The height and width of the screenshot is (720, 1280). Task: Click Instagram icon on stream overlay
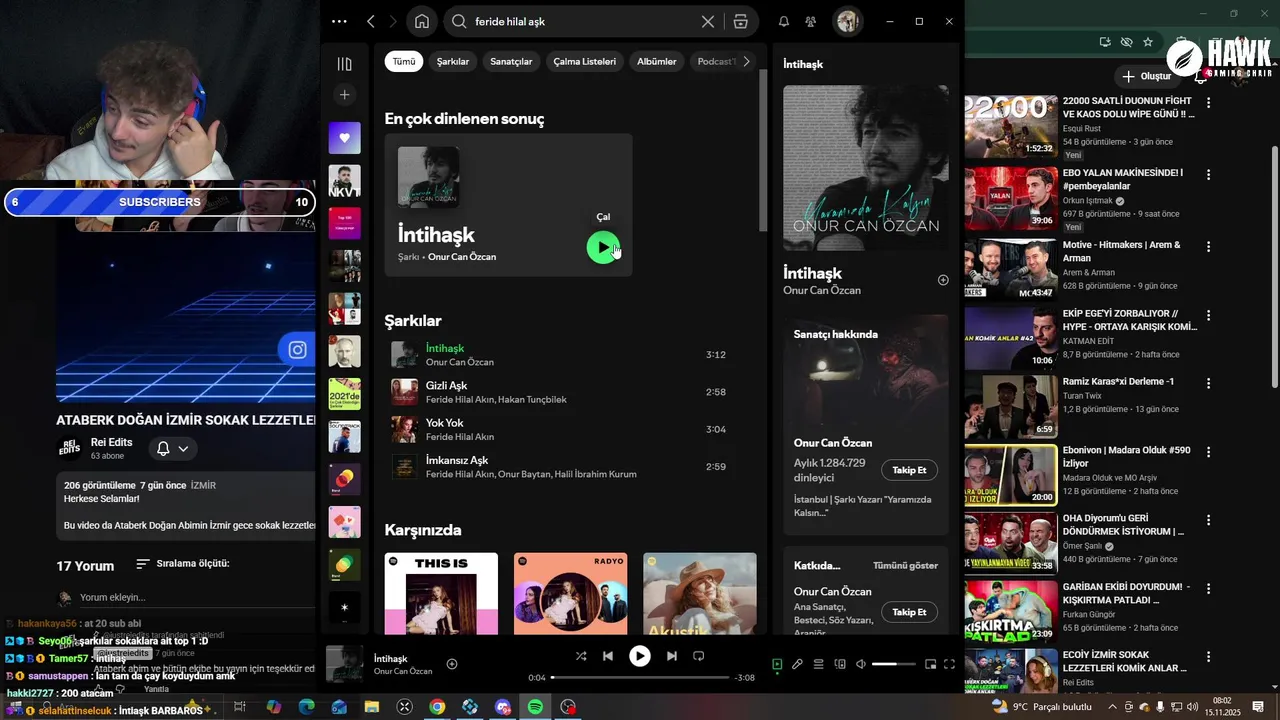pyautogui.click(x=297, y=349)
